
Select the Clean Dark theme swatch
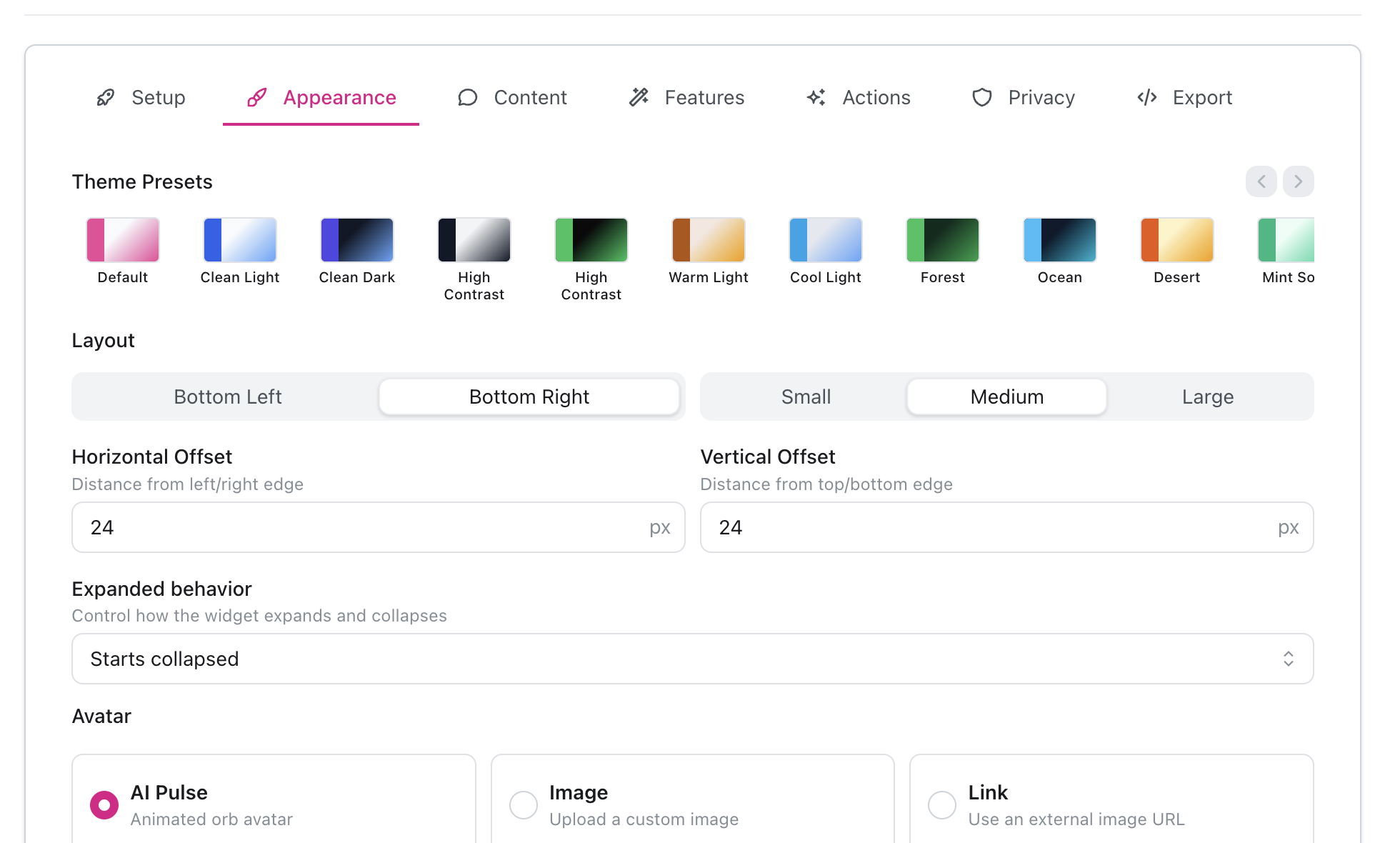(356, 240)
